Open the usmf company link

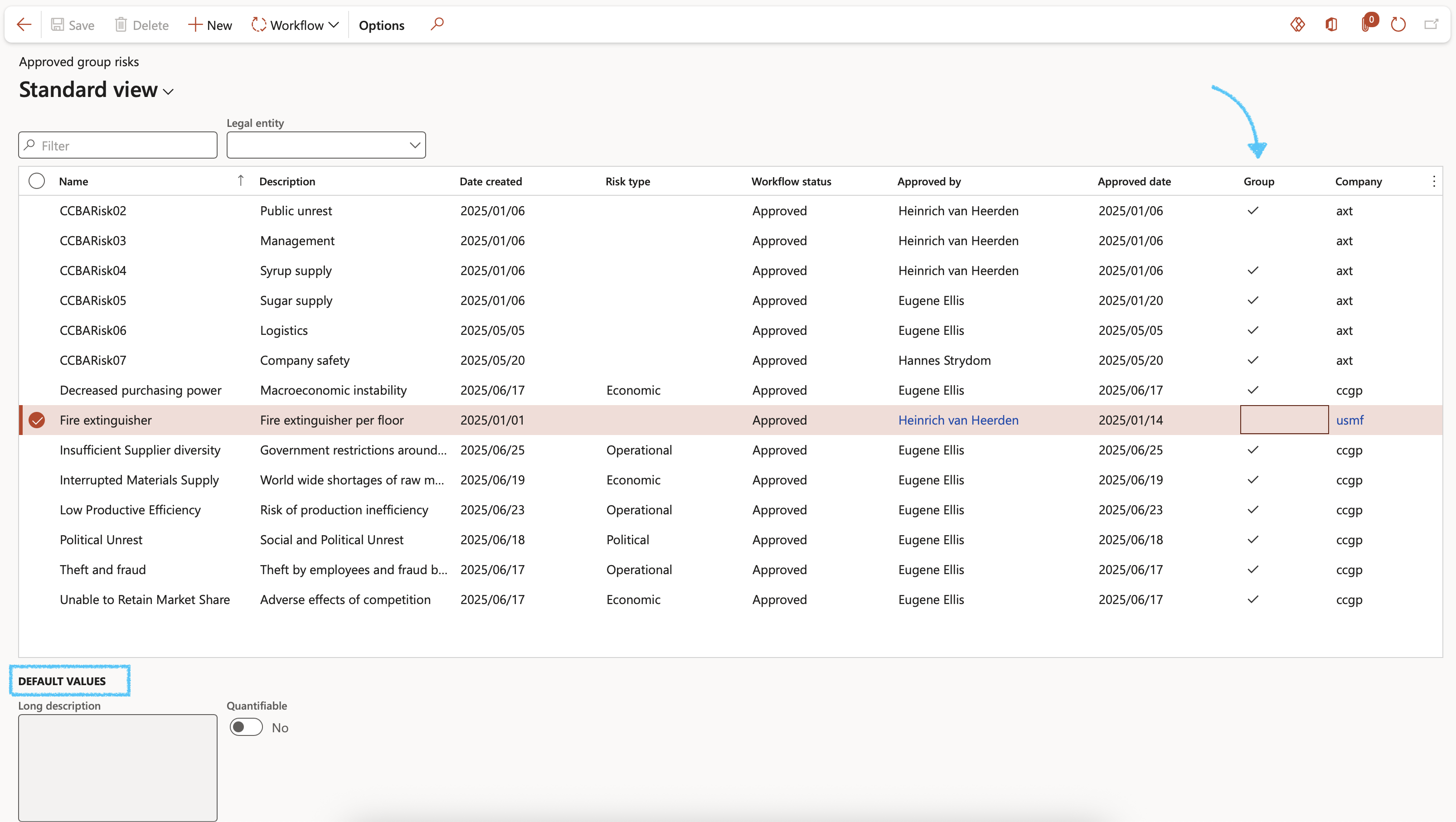[1350, 420]
